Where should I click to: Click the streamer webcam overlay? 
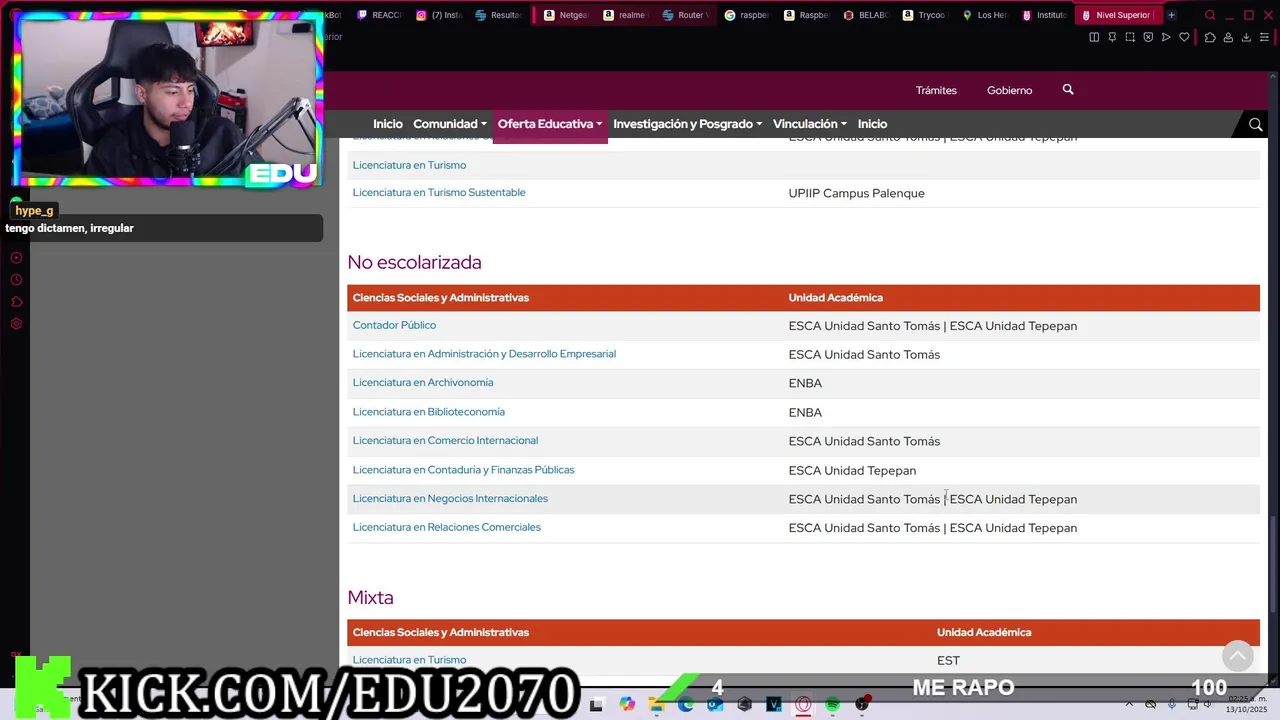click(168, 98)
